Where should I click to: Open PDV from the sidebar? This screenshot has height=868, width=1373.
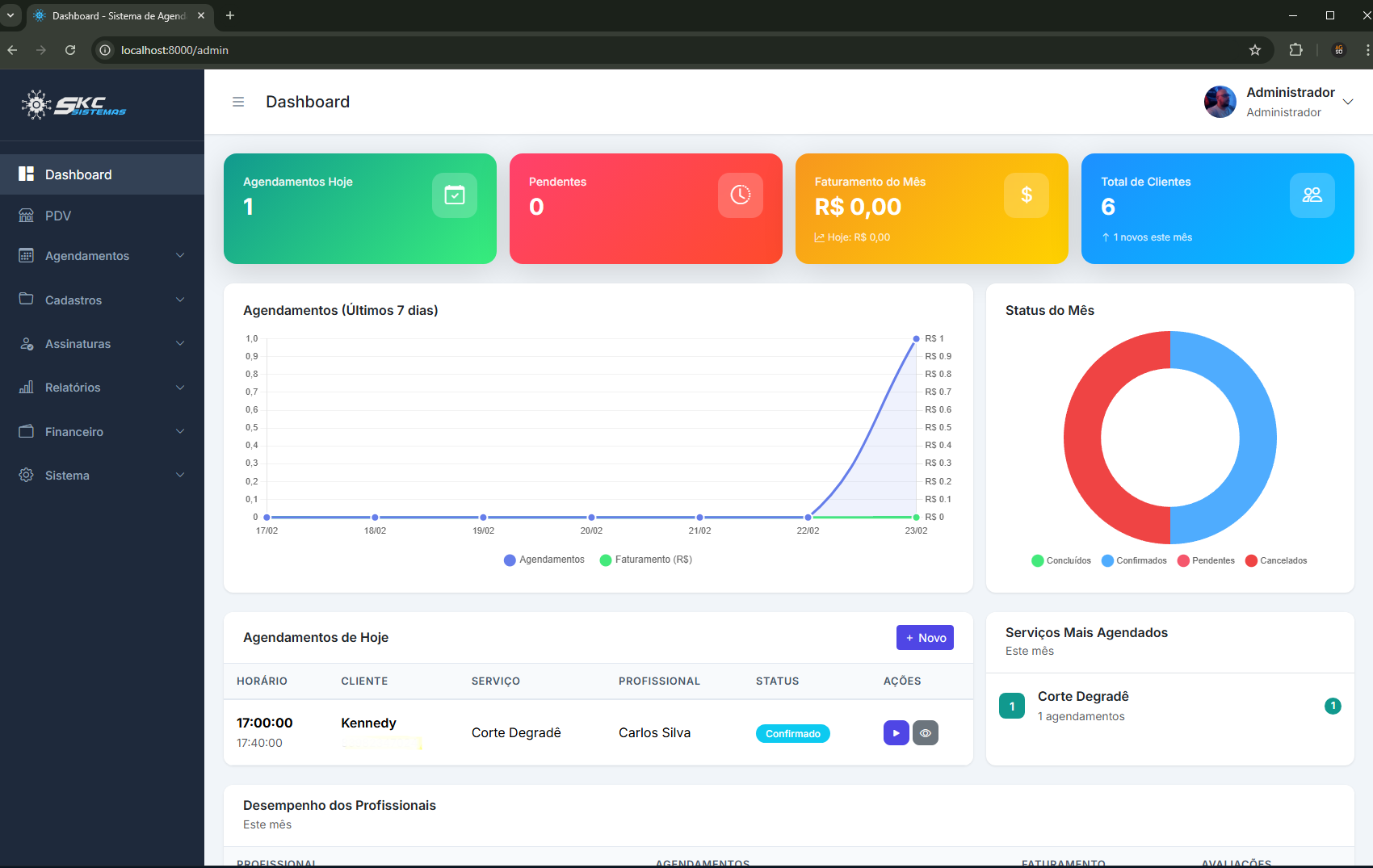pyautogui.click(x=58, y=216)
